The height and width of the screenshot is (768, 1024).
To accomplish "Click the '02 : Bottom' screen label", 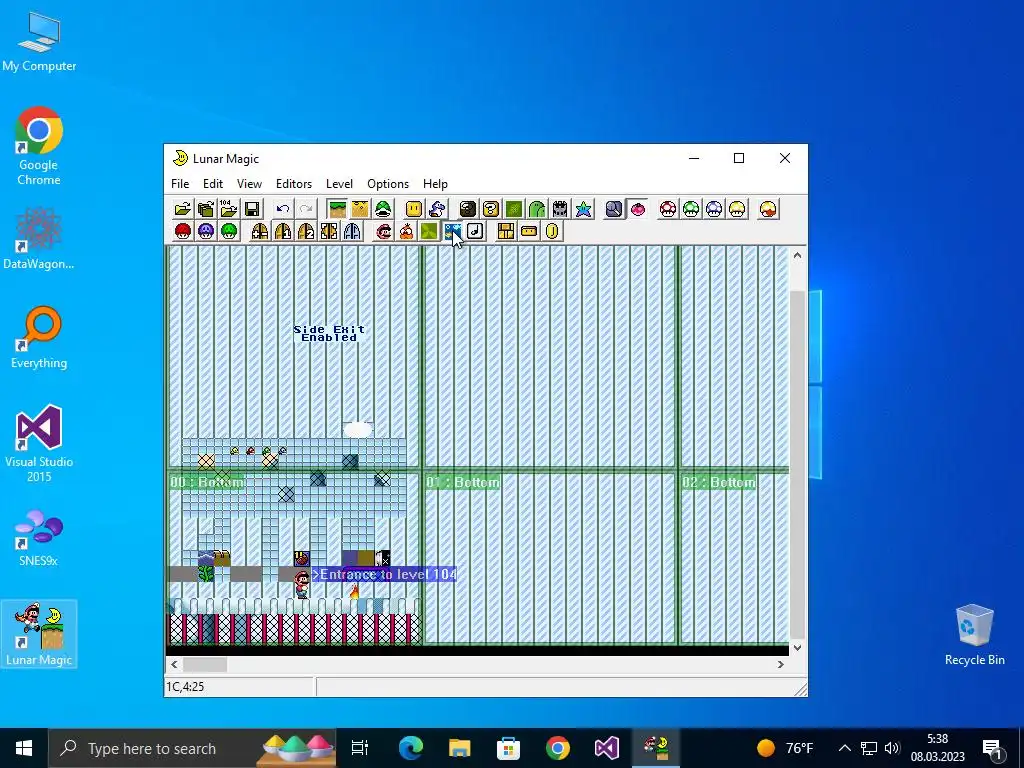I will 718,483.
